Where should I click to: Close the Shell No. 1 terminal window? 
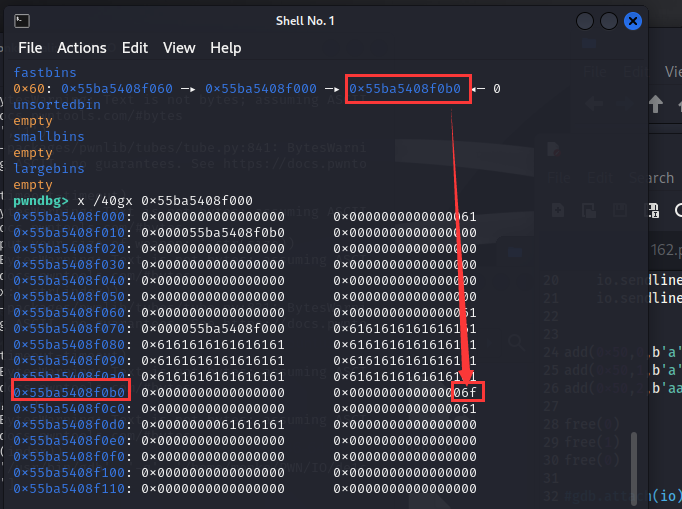tap(632, 21)
